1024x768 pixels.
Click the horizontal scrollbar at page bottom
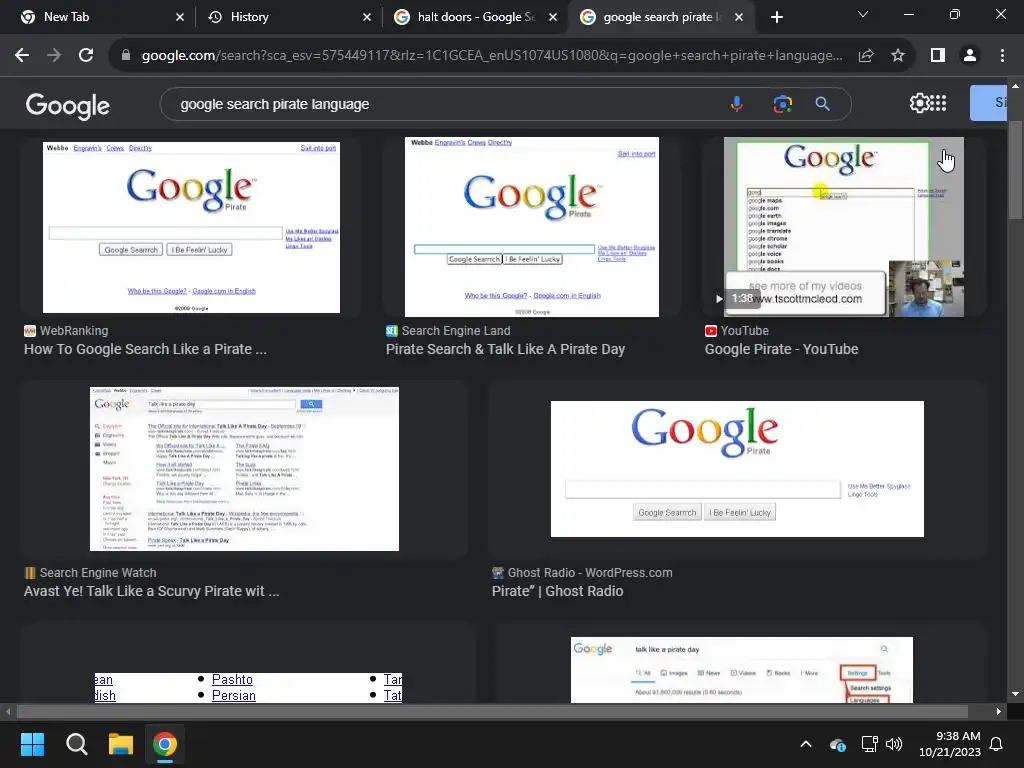[x=492, y=711]
